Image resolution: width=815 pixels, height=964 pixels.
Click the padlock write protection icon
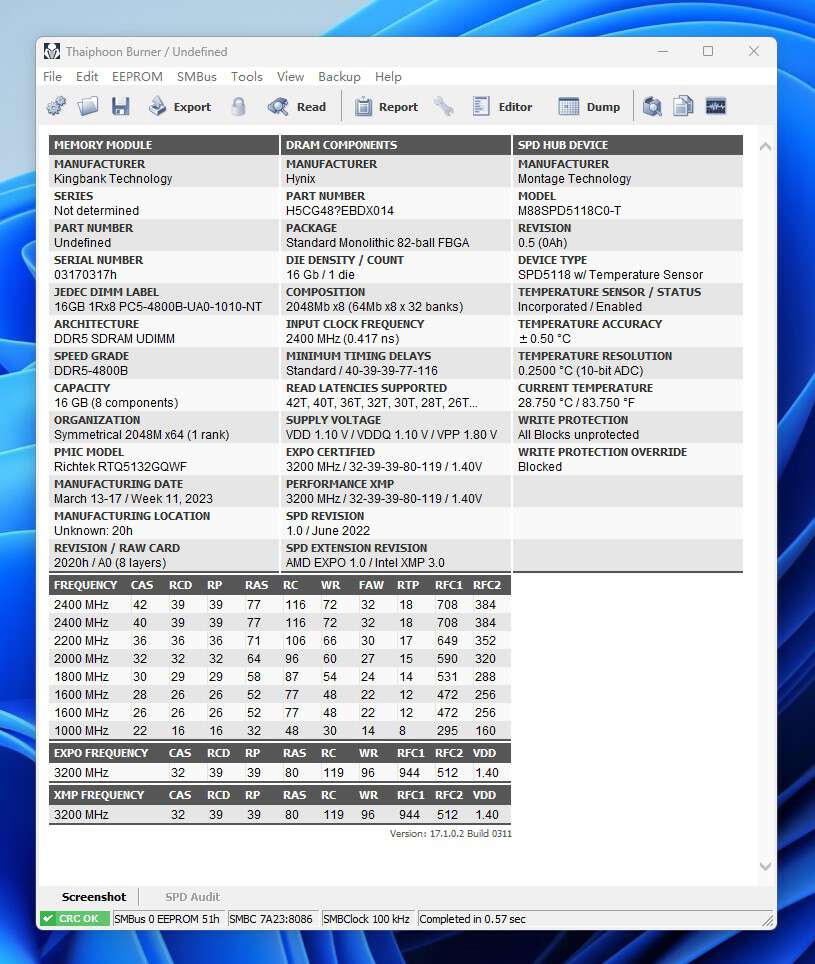(x=238, y=107)
